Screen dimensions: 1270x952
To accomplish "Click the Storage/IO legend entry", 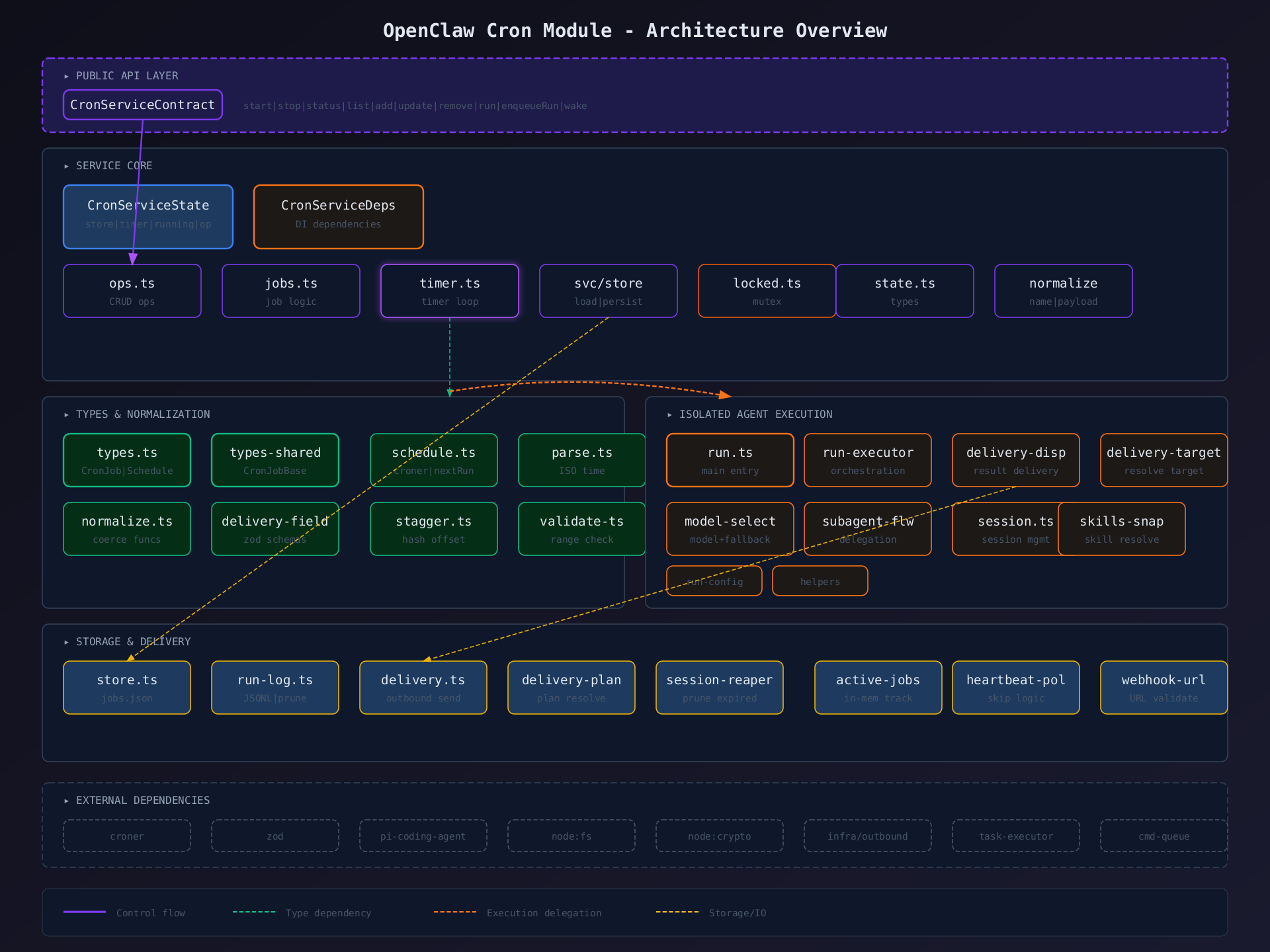I will coord(711,912).
